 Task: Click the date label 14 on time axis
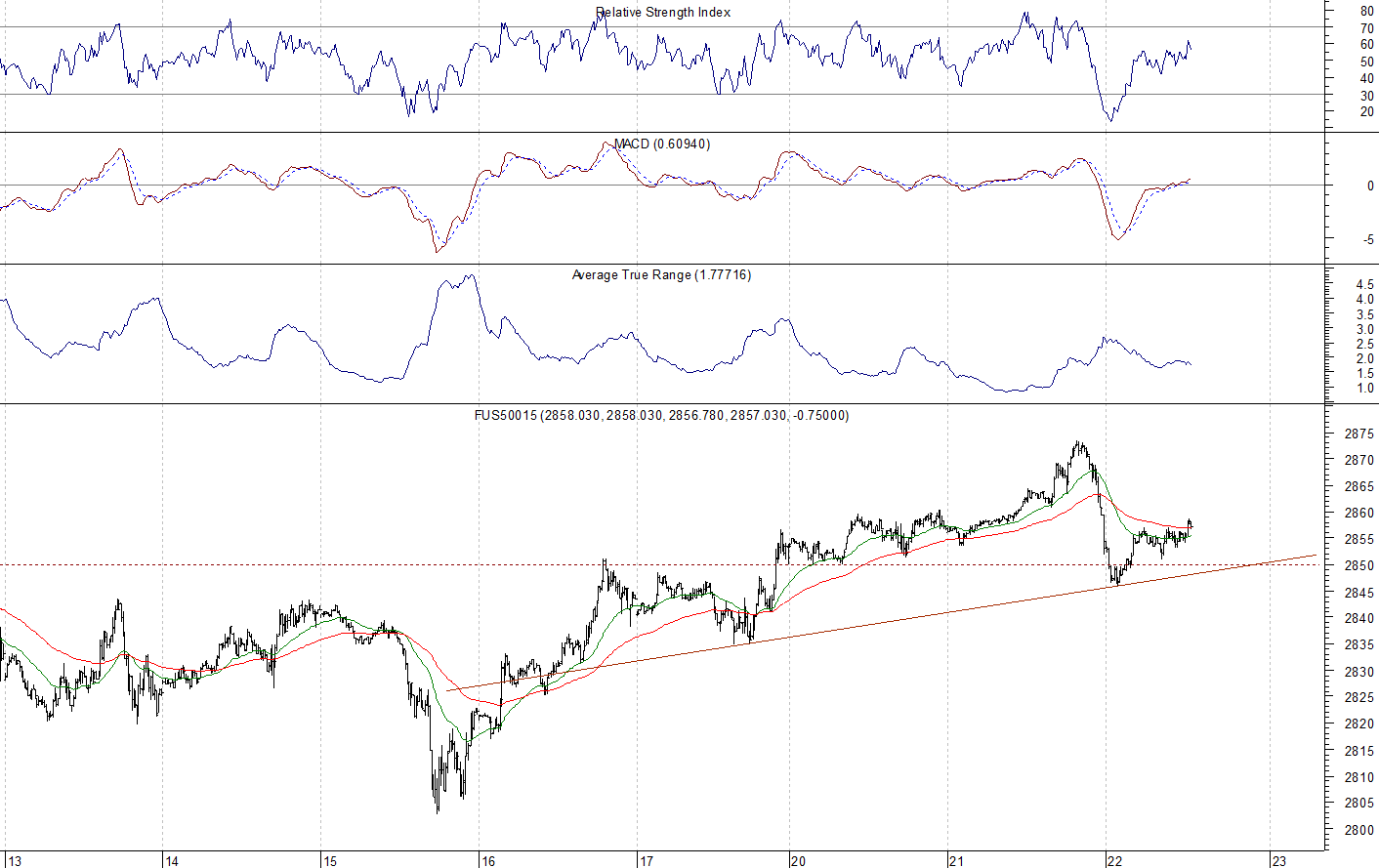[x=172, y=861]
